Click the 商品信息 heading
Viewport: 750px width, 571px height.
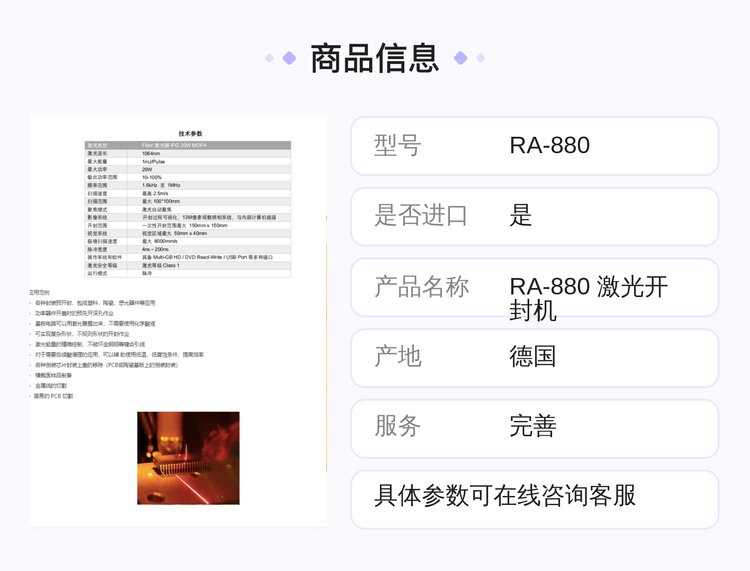(375, 58)
